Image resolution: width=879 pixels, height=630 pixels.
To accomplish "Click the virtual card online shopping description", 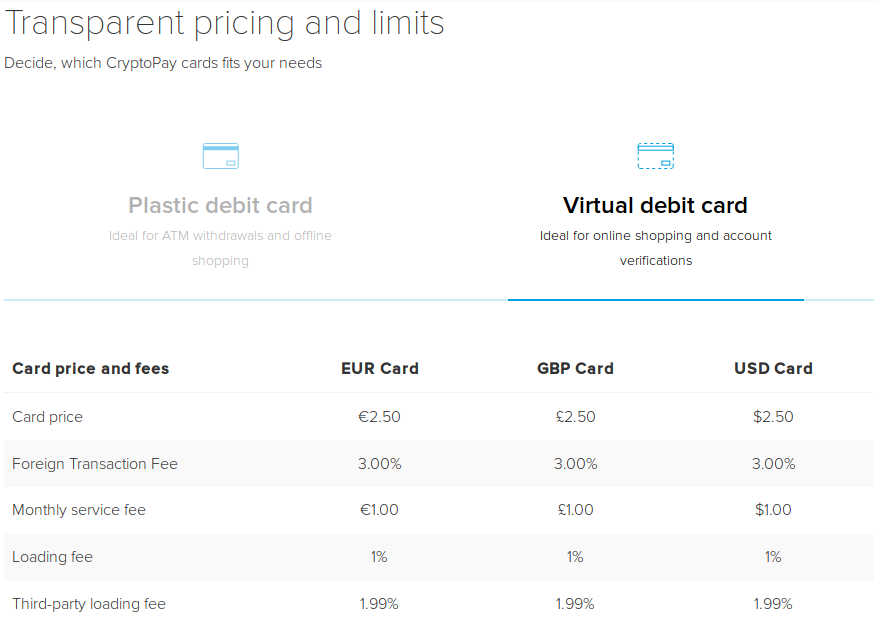I will 656,248.
